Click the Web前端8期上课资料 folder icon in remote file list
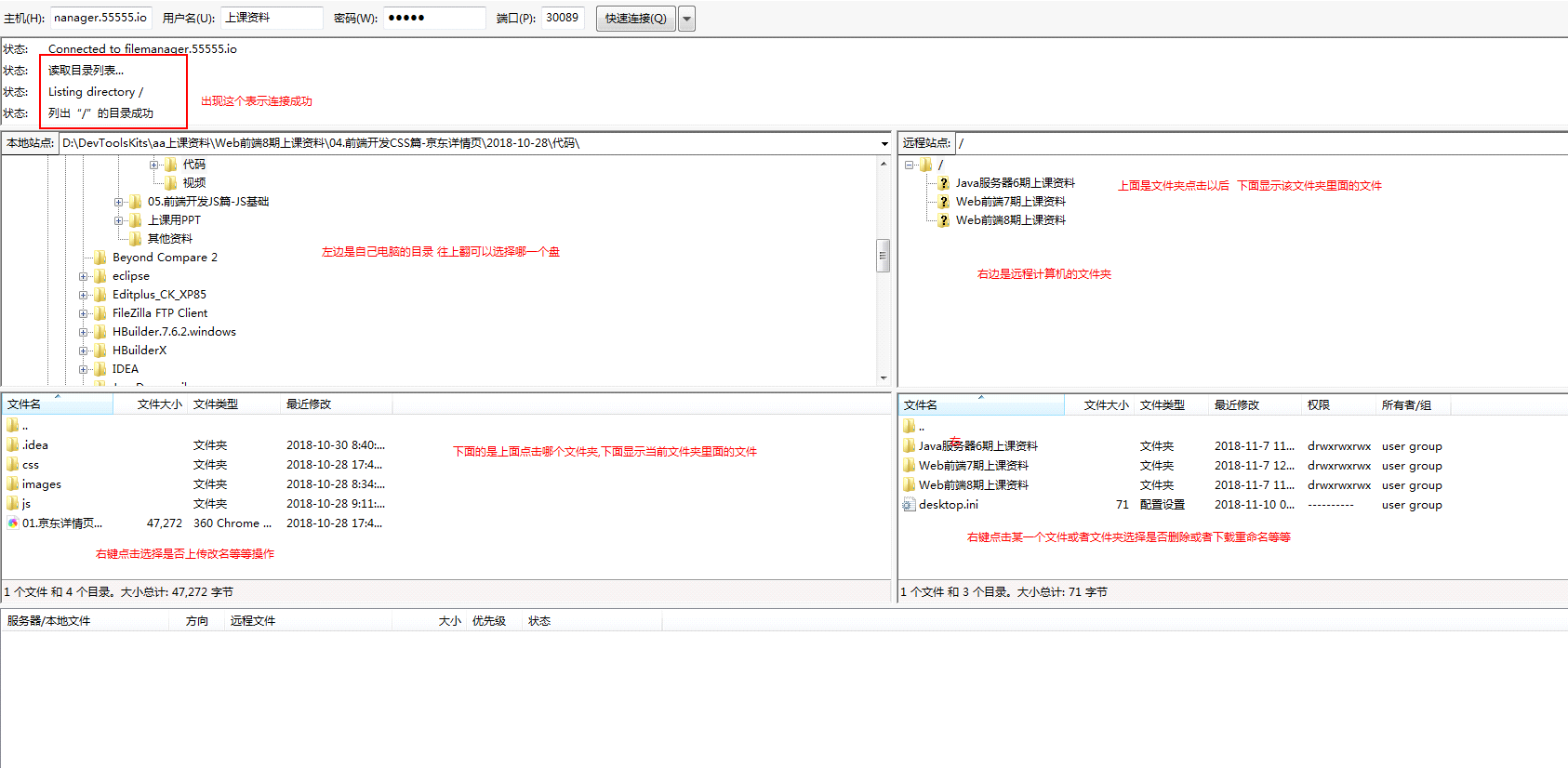 (910, 485)
